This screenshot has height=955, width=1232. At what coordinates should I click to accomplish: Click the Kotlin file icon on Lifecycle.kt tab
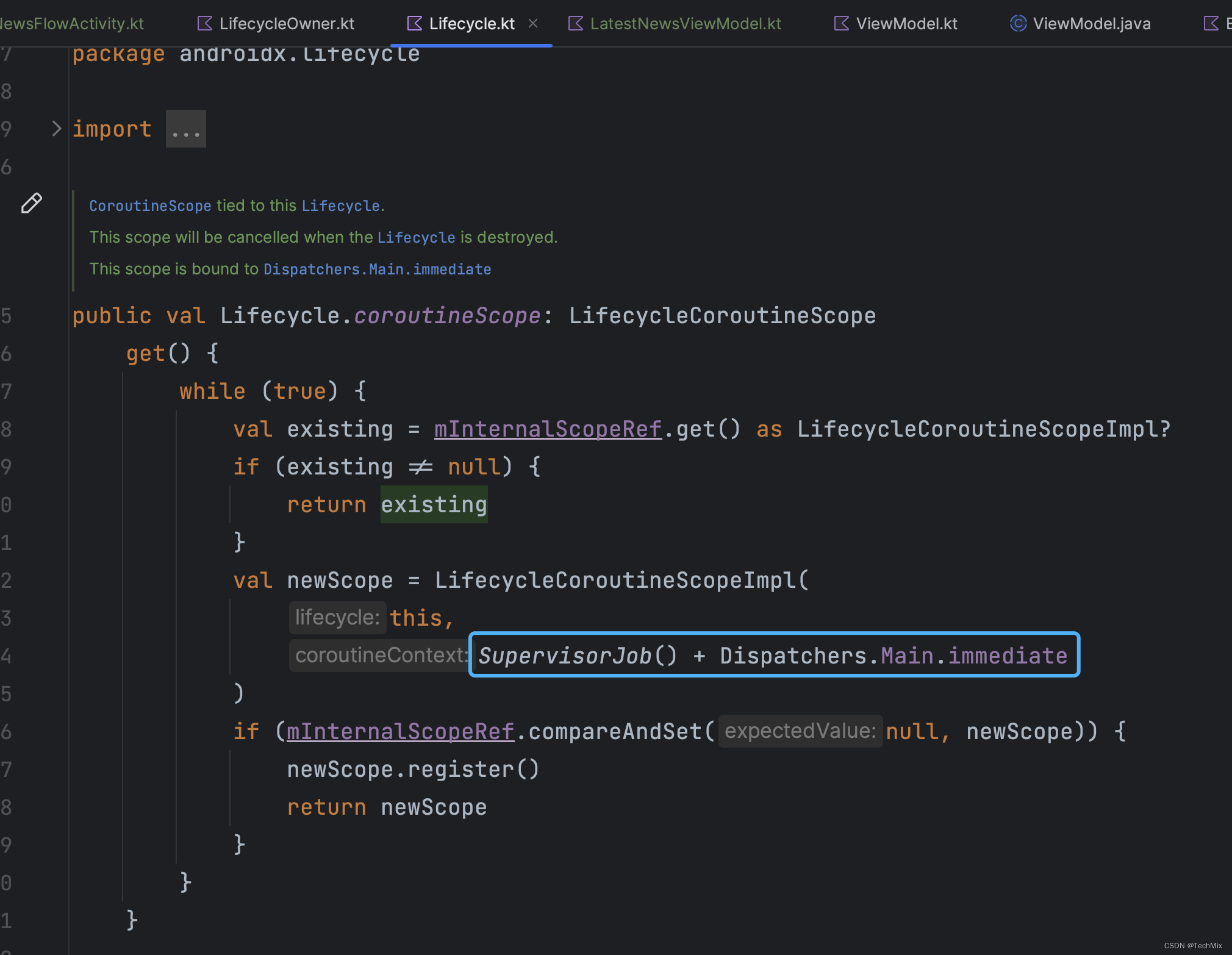[x=415, y=23]
